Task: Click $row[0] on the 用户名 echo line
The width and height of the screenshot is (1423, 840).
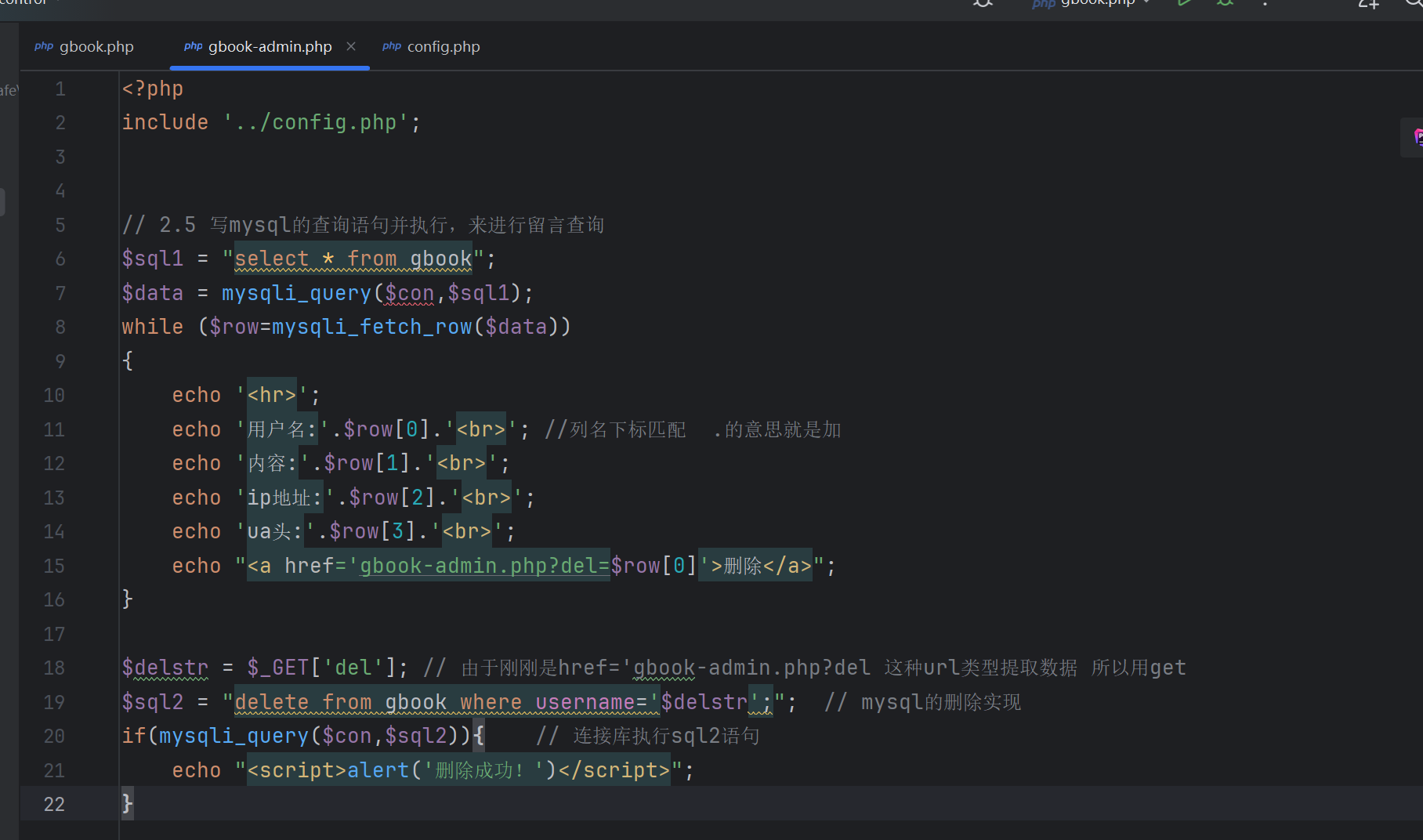Action: click(x=388, y=429)
